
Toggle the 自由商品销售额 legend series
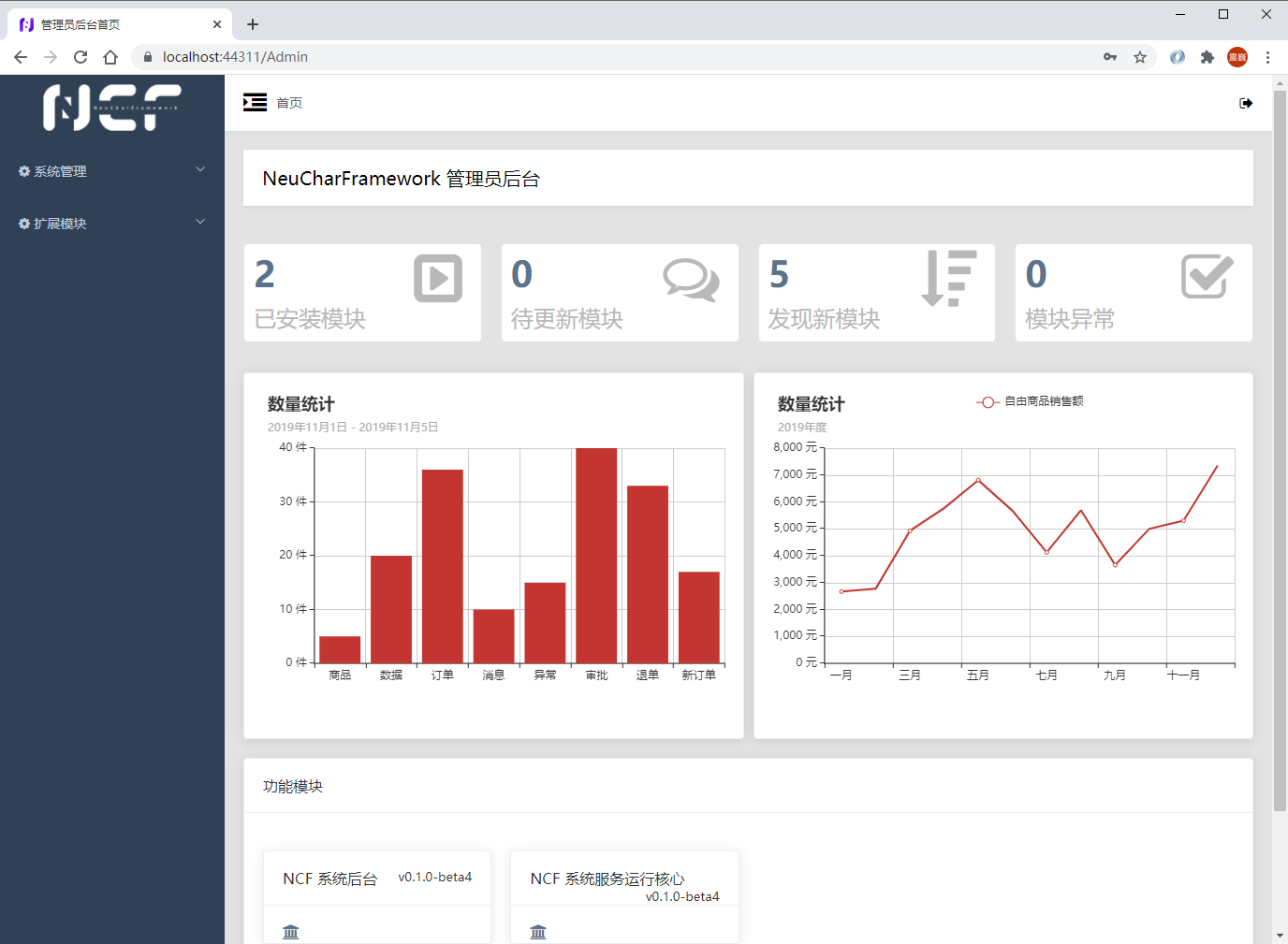(x=1030, y=401)
